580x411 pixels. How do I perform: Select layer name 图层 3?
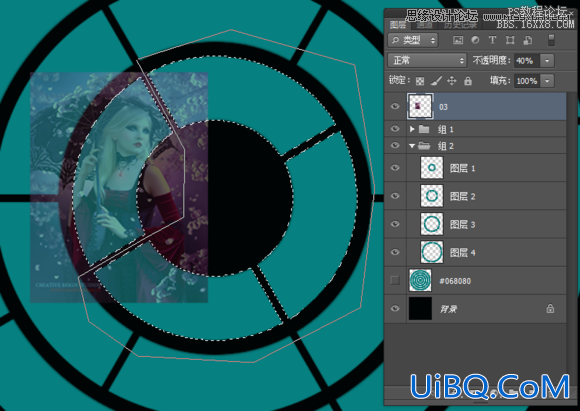[x=462, y=224]
